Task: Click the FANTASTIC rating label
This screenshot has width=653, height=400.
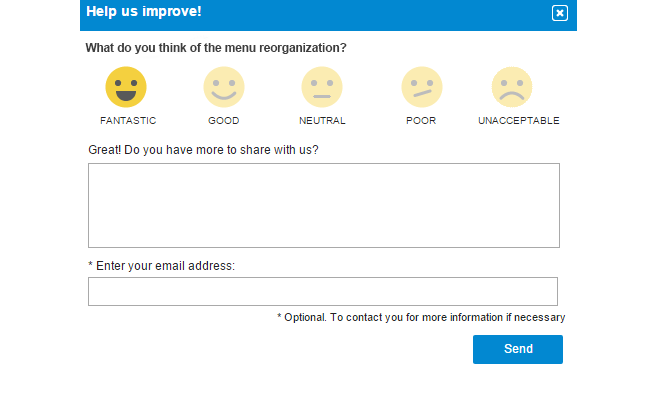Action: [x=128, y=121]
